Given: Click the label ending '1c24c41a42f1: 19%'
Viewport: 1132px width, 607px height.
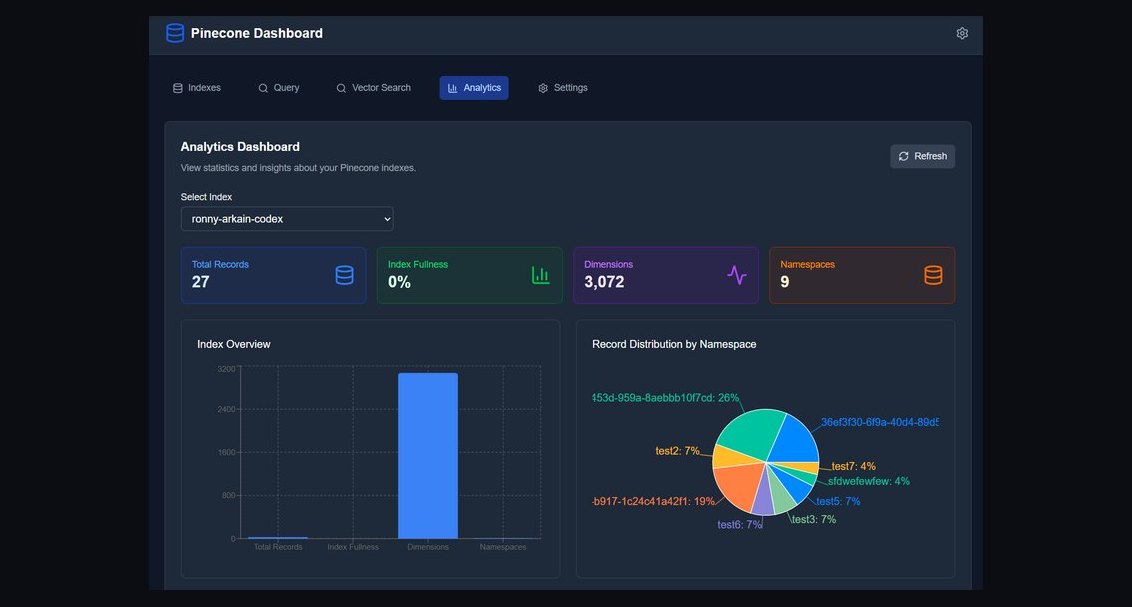Looking at the screenshot, I should pos(654,502).
